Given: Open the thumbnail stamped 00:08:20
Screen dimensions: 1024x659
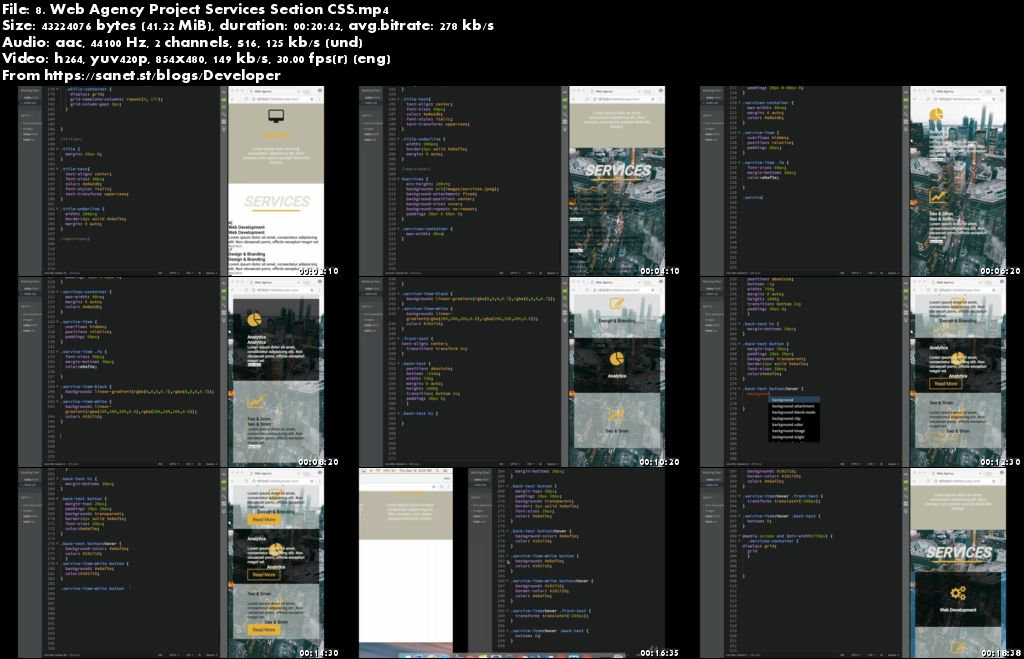Looking at the screenshot, I should coord(171,372).
